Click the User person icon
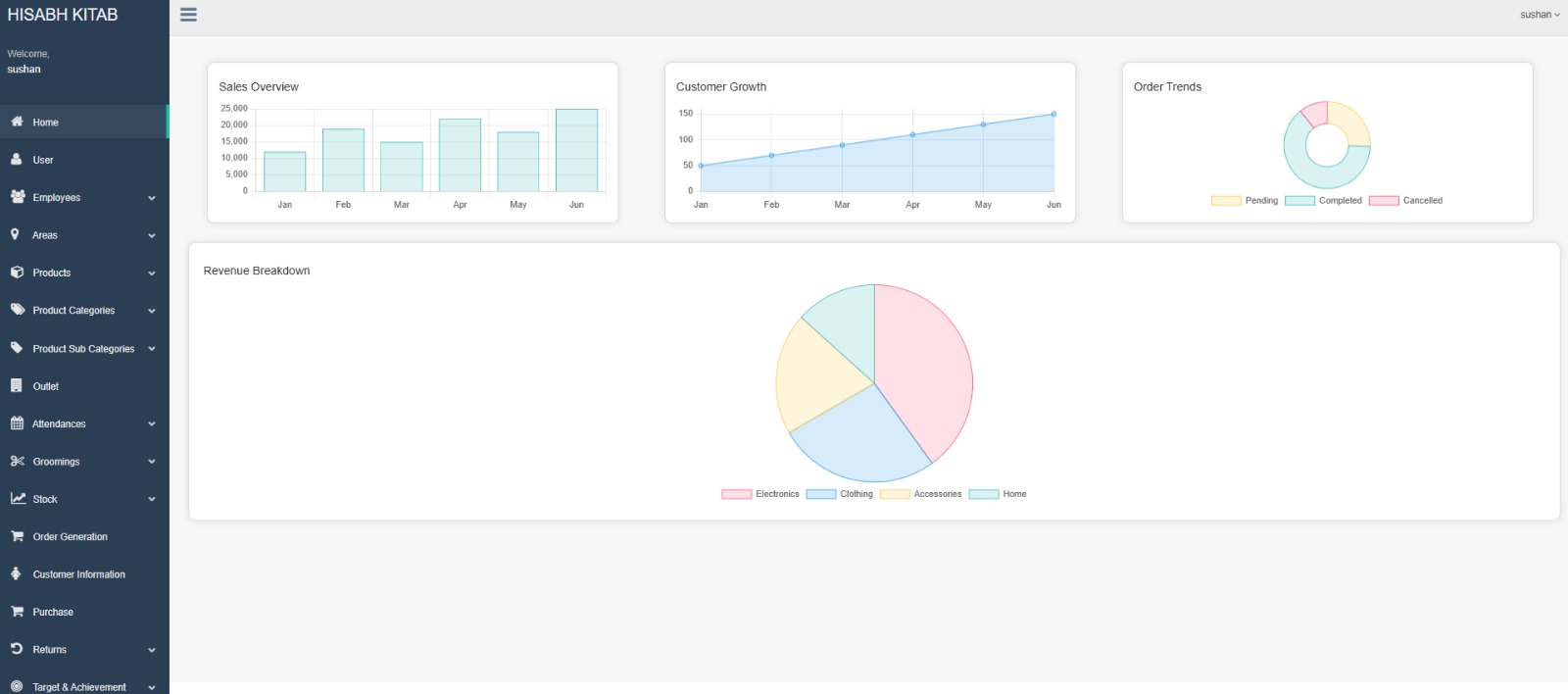 click(17, 159)
